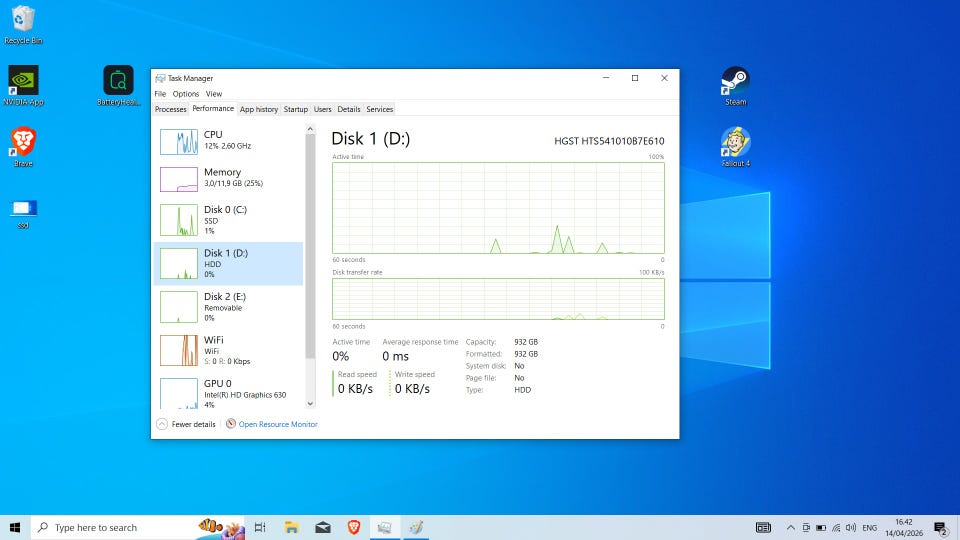Screen dimensions: 960x540
Task: Switch to the Startup tab
Action: tap(295, 109)
